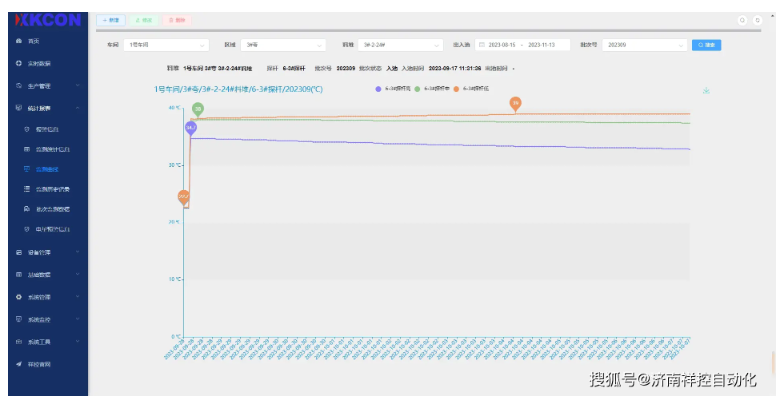Click the round refresh icon at top right
This screenshot has height=403, width=784.
pyautogui.click(x=758, y=20)
